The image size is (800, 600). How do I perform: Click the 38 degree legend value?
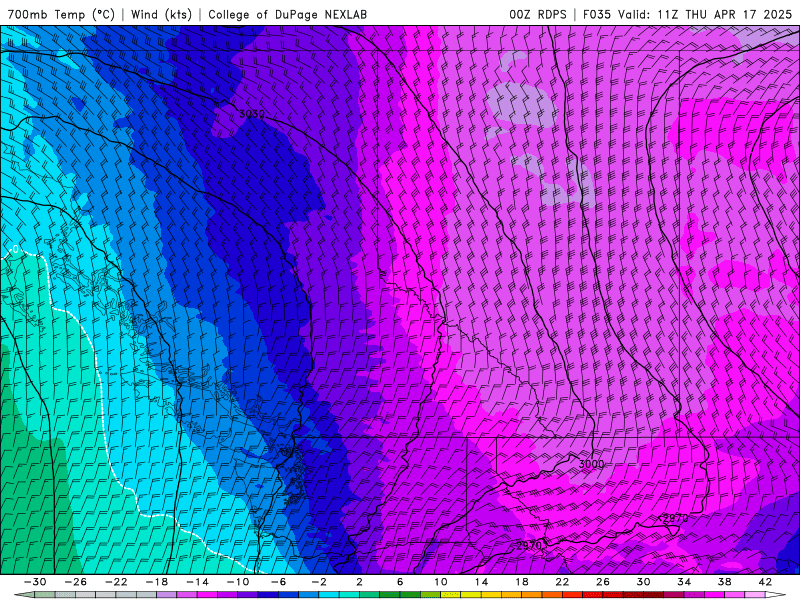pos(724,582)
